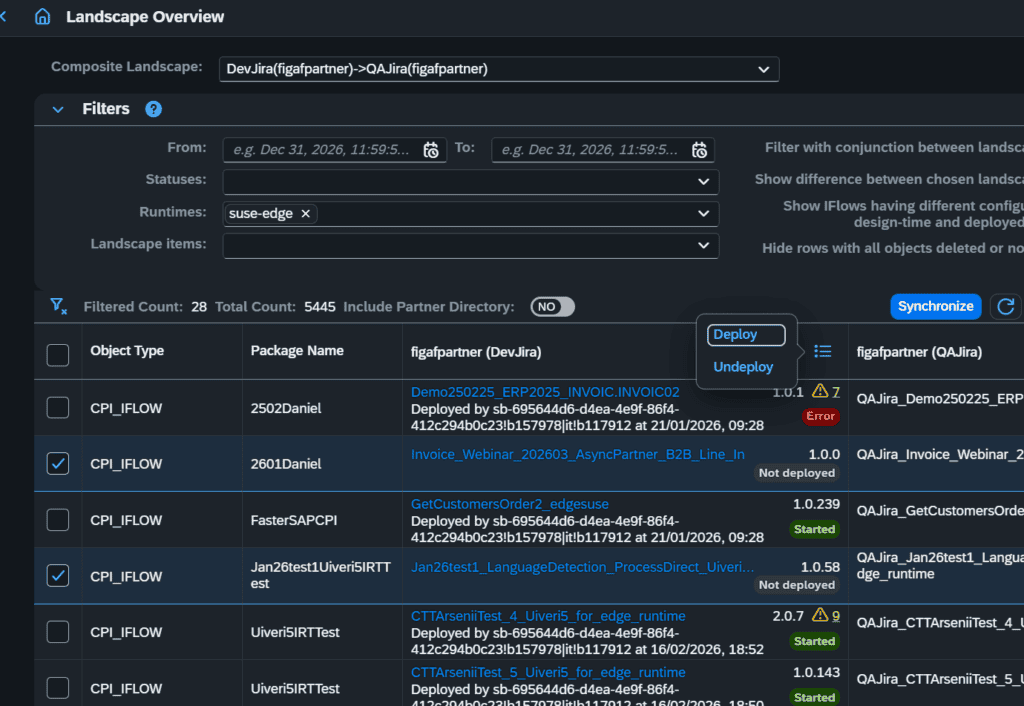Open the GetCustomersOrder2_edgesuse link

[509, 504]
